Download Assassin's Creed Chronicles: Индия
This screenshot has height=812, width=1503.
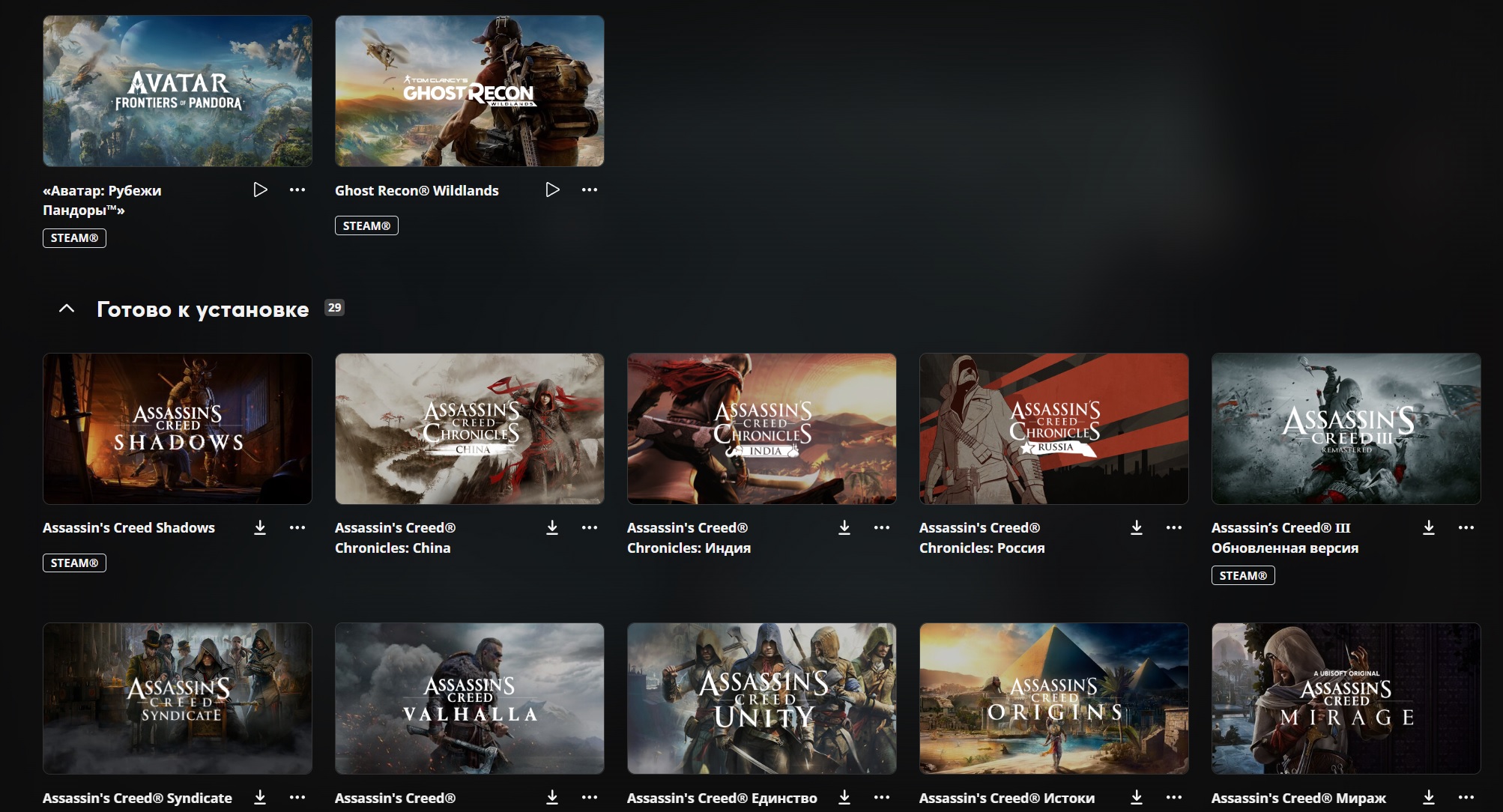[844, 528]
